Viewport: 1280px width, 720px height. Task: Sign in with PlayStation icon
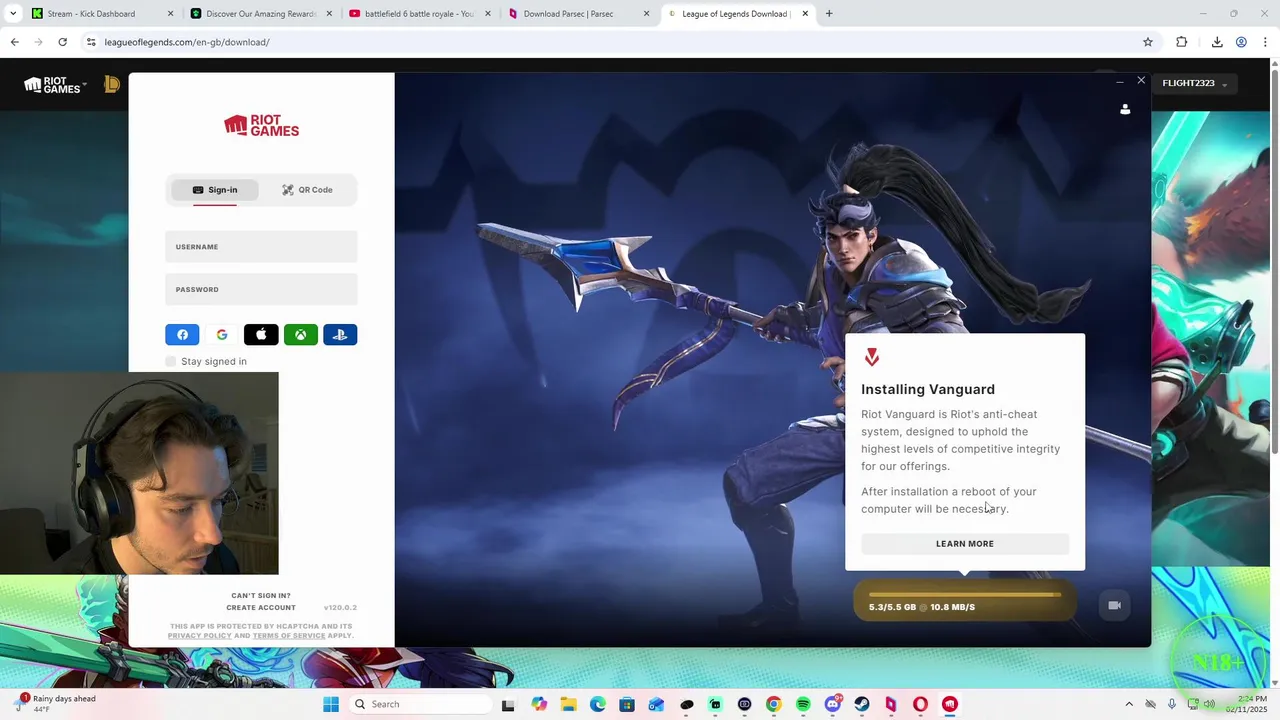(340, 335)
